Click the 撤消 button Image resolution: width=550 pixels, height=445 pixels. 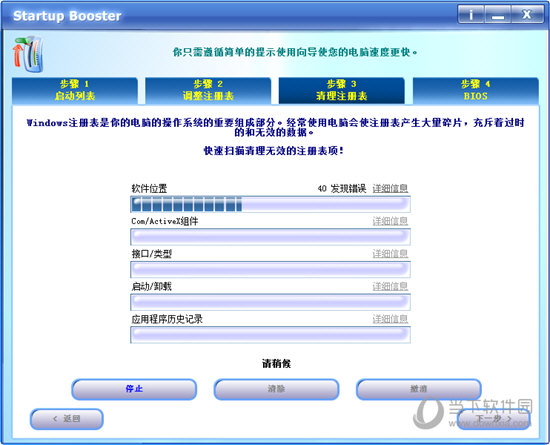pos(418,389)
